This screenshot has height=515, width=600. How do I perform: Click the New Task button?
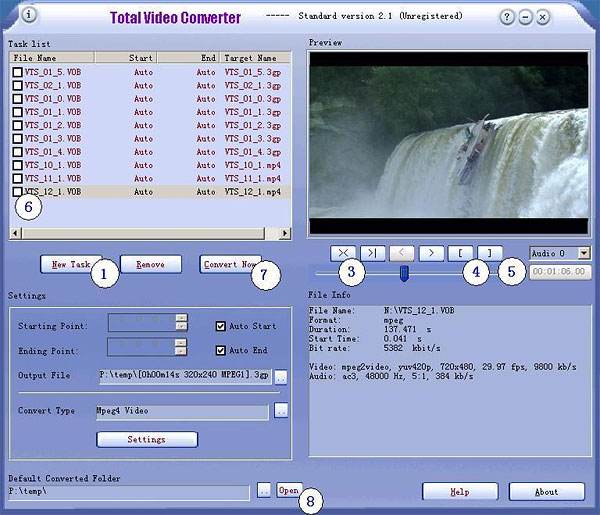click(x=71, y=264)
